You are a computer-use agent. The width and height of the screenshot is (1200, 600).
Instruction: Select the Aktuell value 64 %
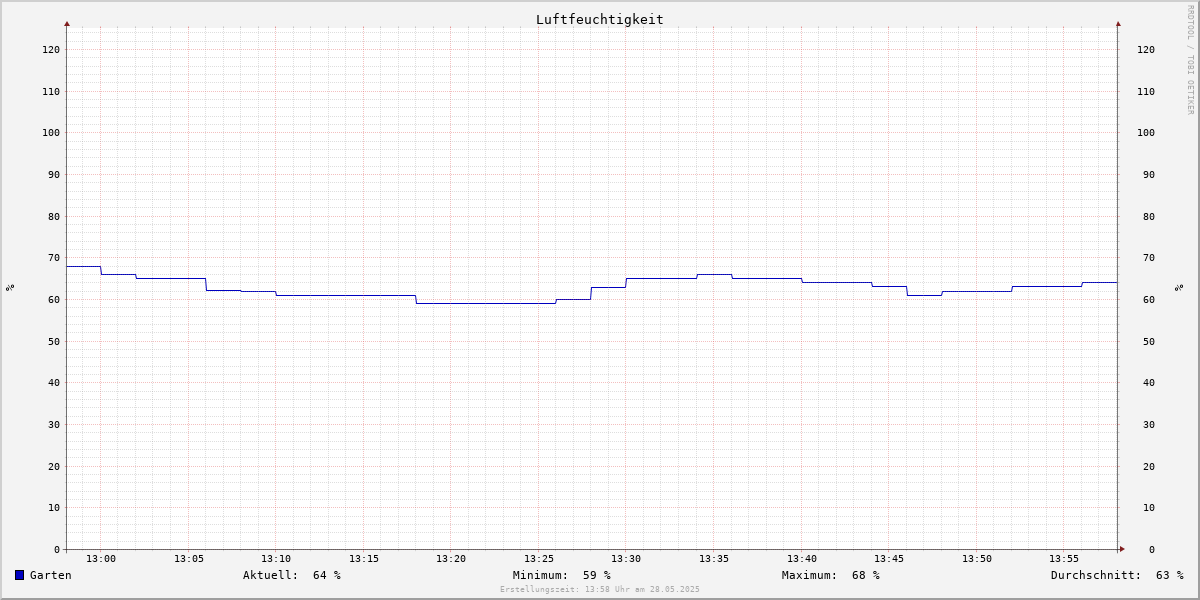coord(327,575)
